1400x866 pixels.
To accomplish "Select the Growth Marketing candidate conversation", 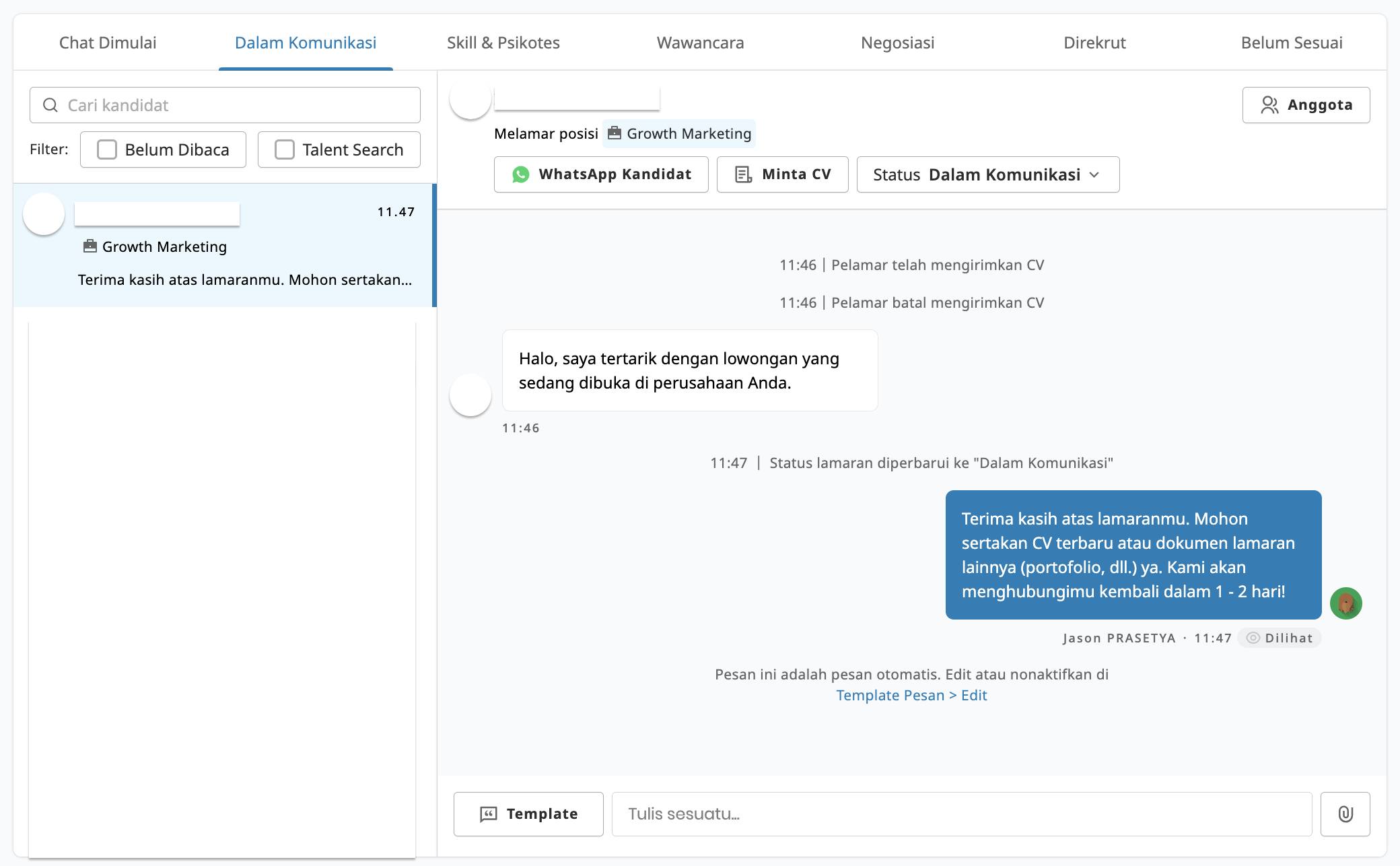I will click(x=224, y=245).
